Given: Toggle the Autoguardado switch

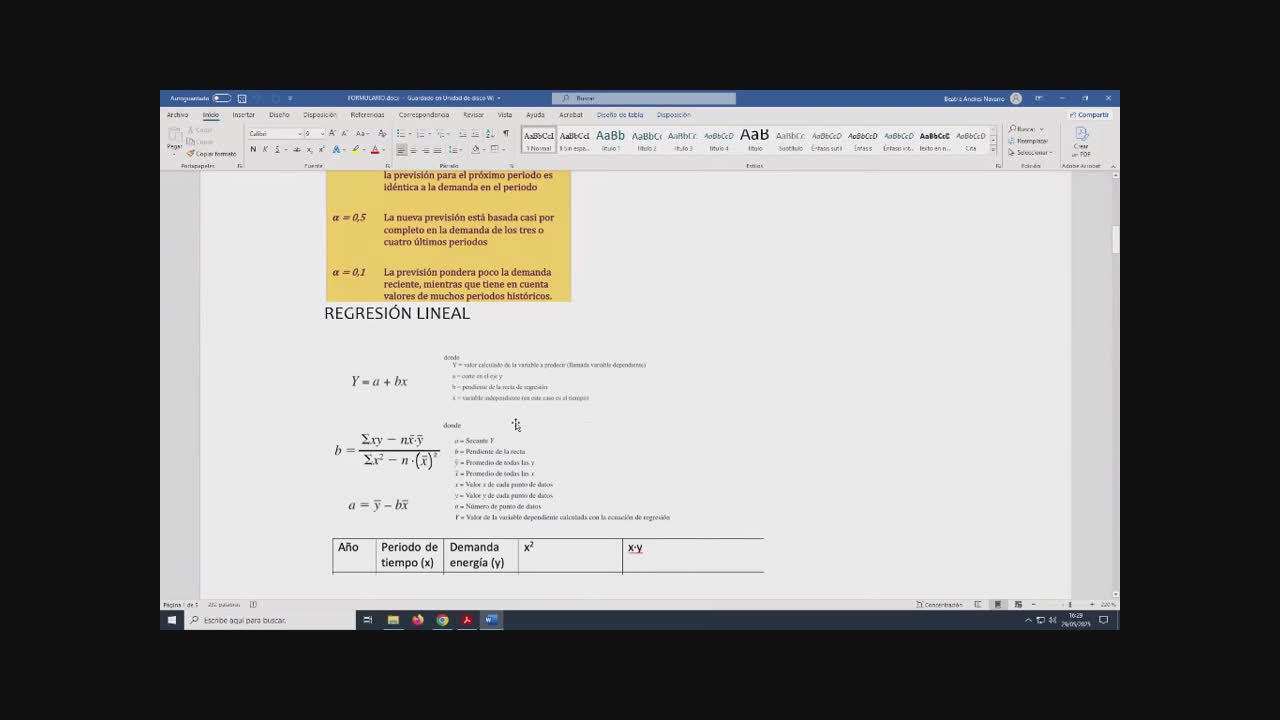Looking at the screenshot, I should click(x=221, y=98).
